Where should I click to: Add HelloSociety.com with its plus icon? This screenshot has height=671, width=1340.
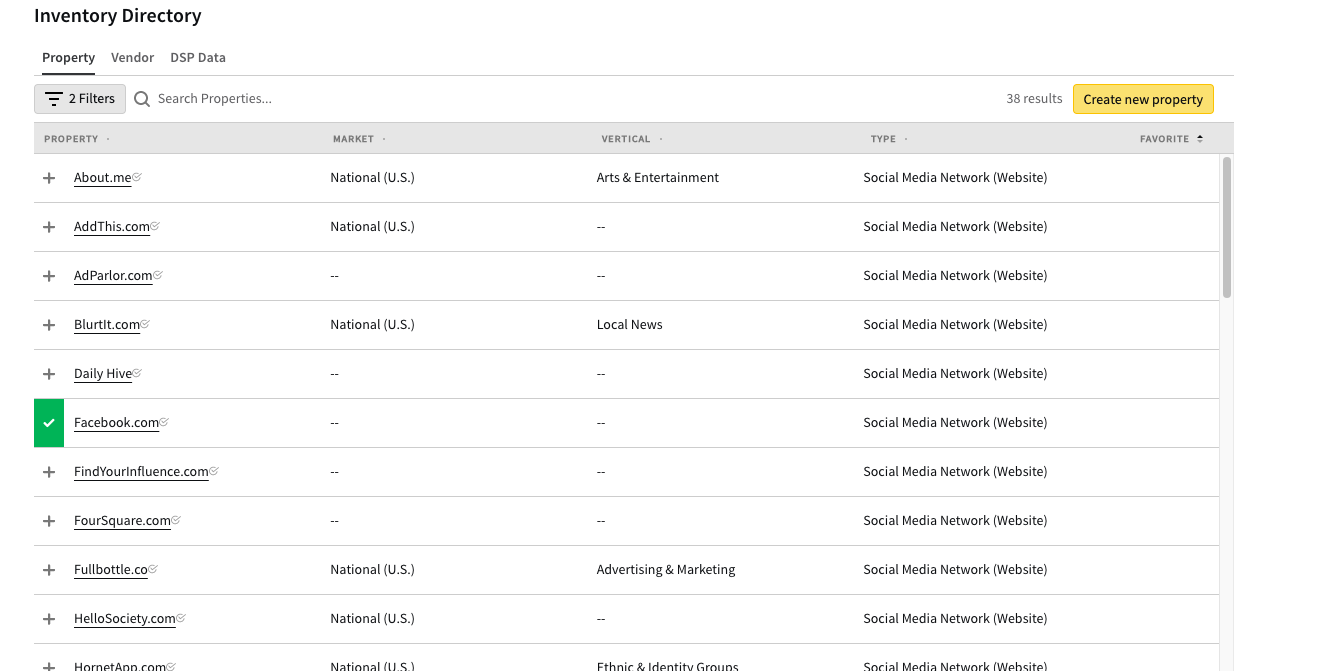coord(49,619)
